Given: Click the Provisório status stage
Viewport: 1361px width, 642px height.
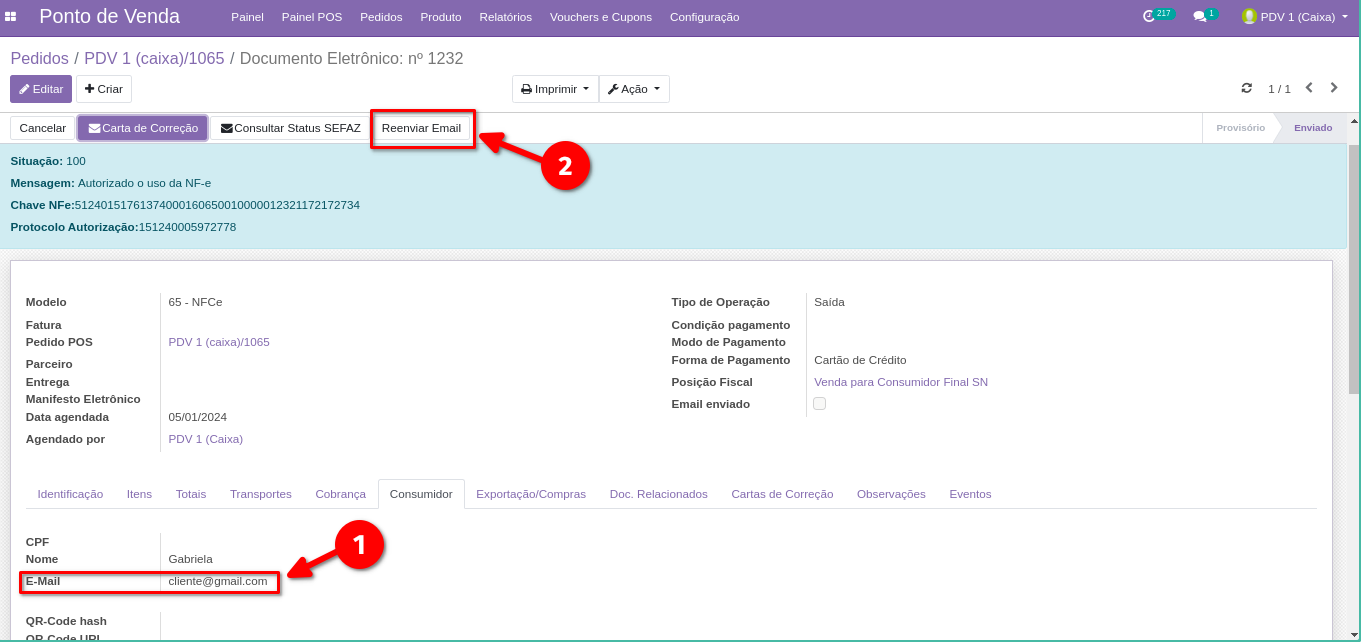Looking at the screenshot, I should (1240, 128).
